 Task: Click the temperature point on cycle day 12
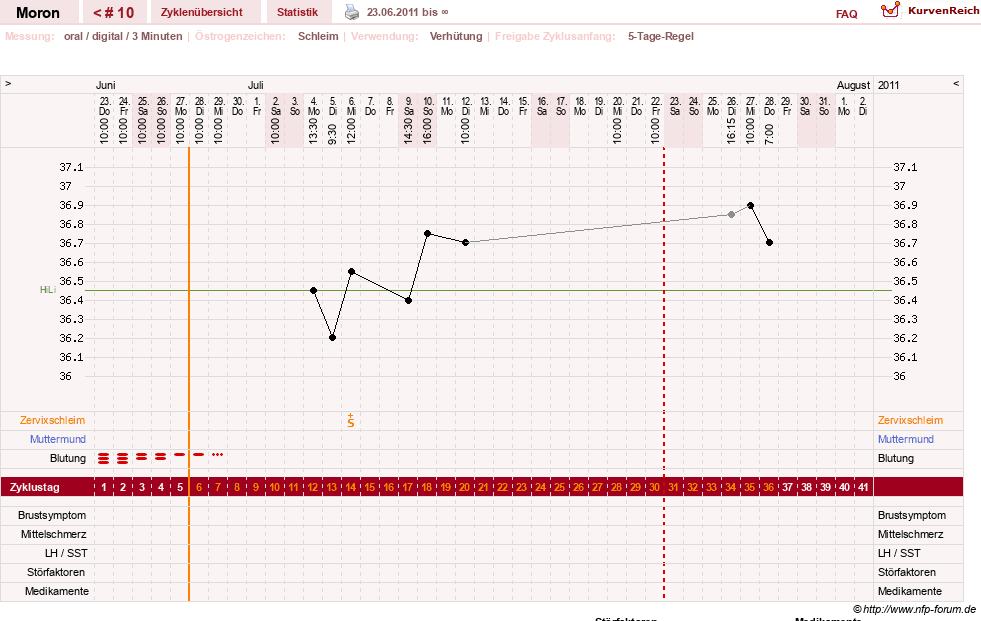click(313, 290)
